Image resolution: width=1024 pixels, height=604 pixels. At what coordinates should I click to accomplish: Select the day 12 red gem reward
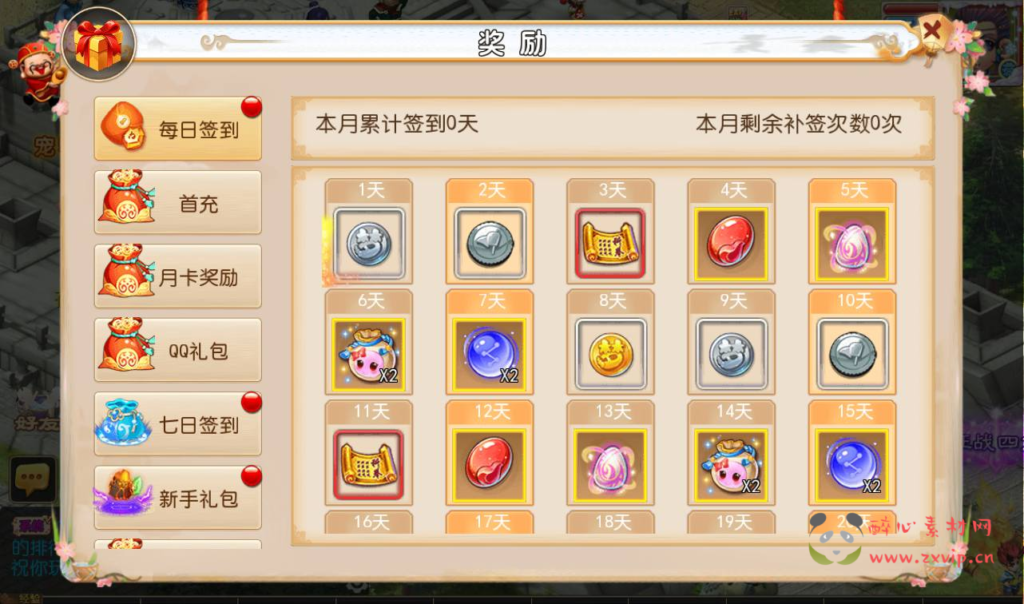tap(489, 466)
